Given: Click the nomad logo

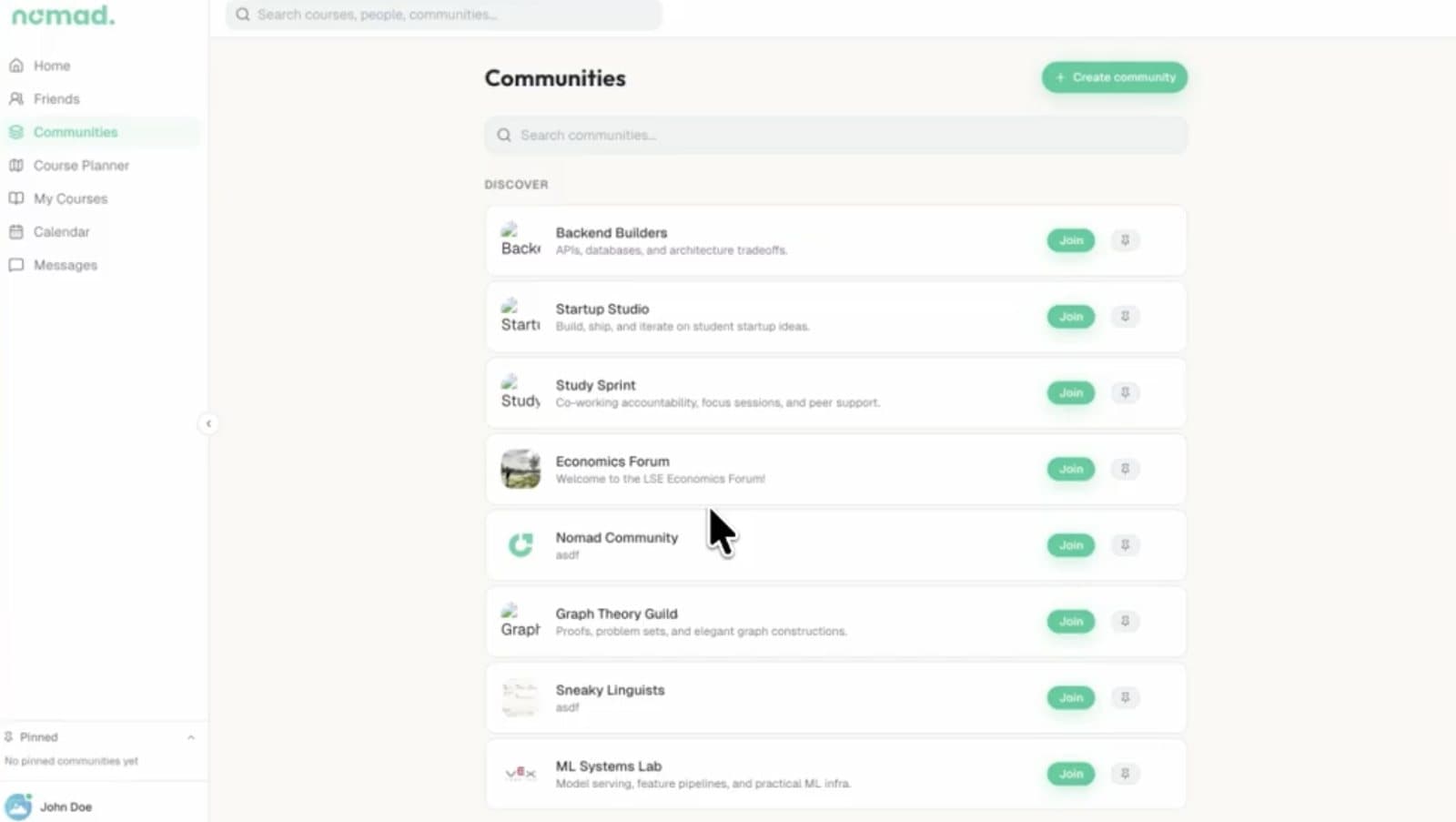Looking at the screenshot, I should tap(63, 15).
